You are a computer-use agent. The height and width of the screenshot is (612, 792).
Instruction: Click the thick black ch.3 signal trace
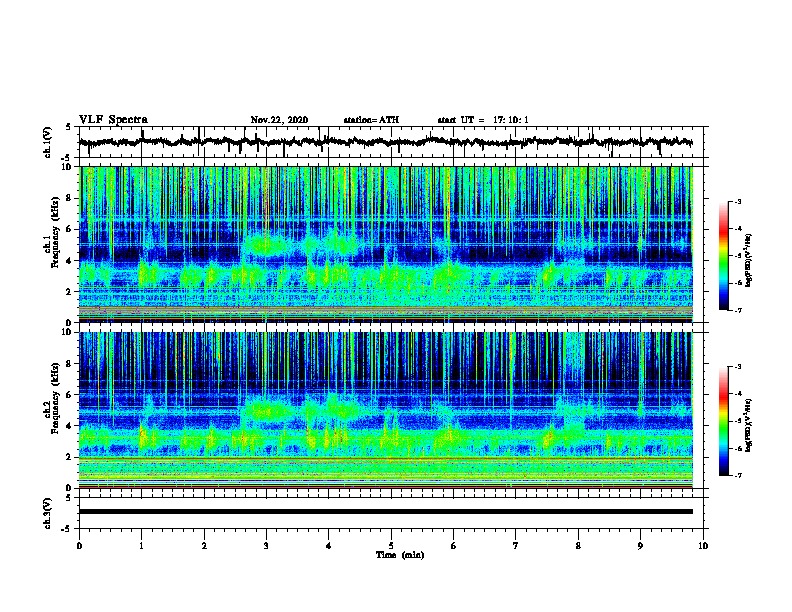point(386,512)
